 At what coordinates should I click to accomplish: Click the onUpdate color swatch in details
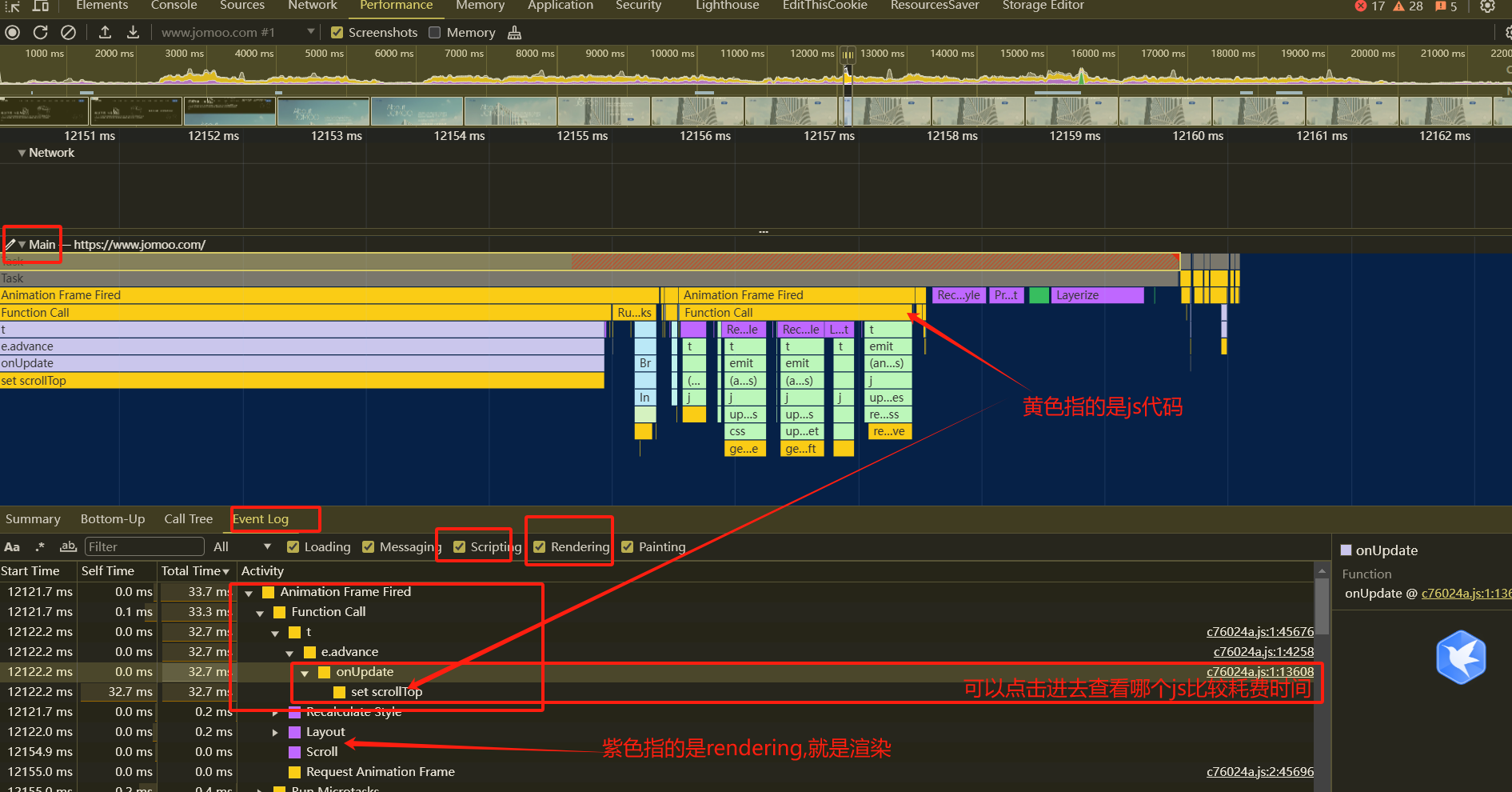pos(1346,550)
